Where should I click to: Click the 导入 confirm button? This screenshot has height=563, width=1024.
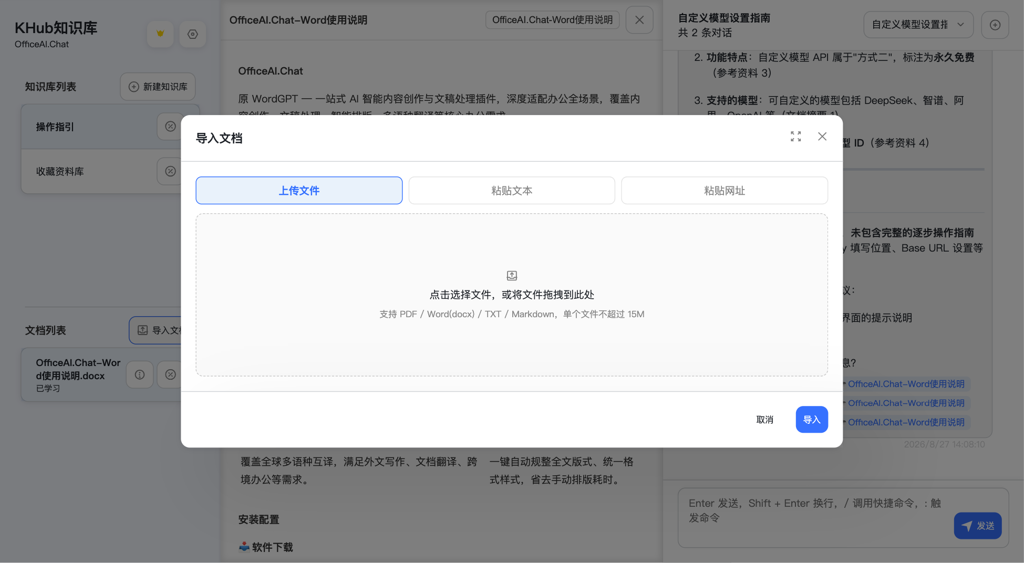point(812,419)
